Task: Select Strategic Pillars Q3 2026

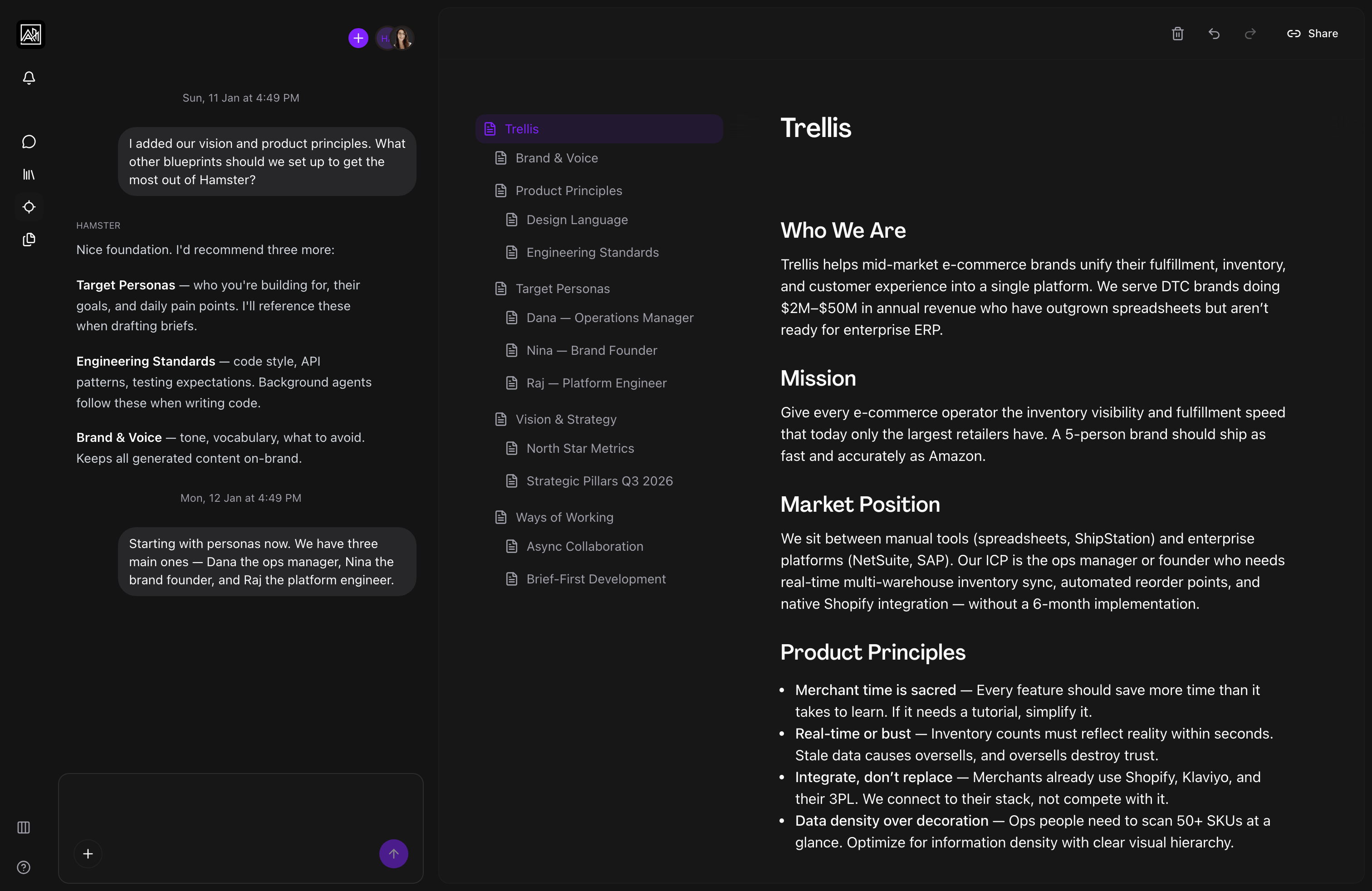Action: (599, 480)
